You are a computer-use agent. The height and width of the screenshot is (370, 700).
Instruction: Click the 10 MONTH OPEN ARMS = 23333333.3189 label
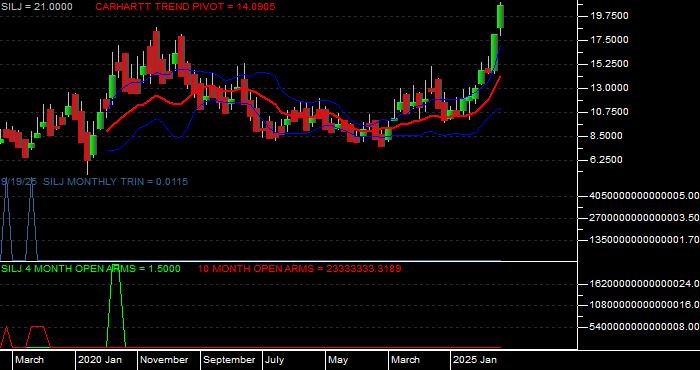click(299, 269)
